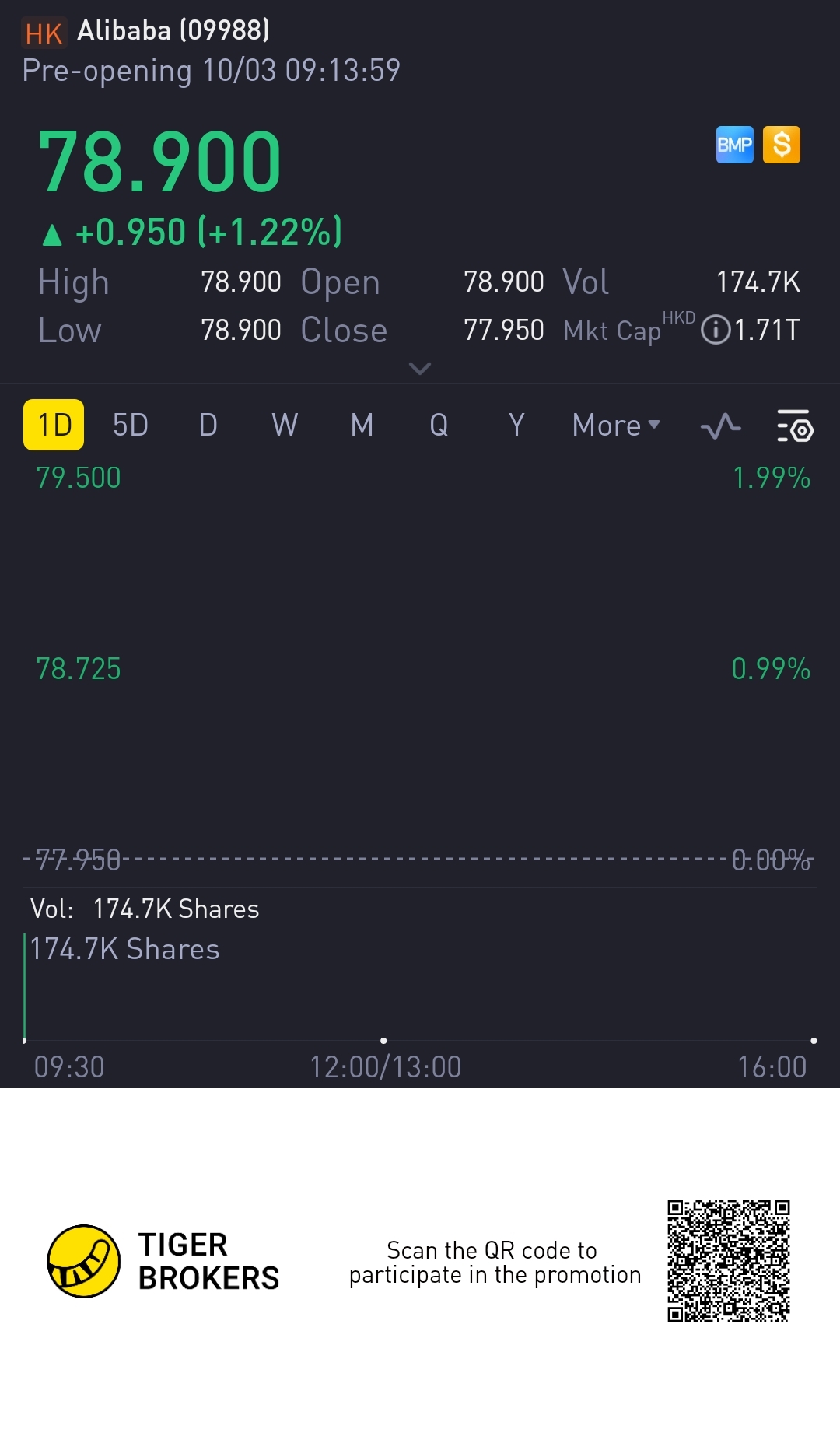Tap the promotion QR code
The width and height of the screenshot is (840, 1436).
pos(729,1261)
